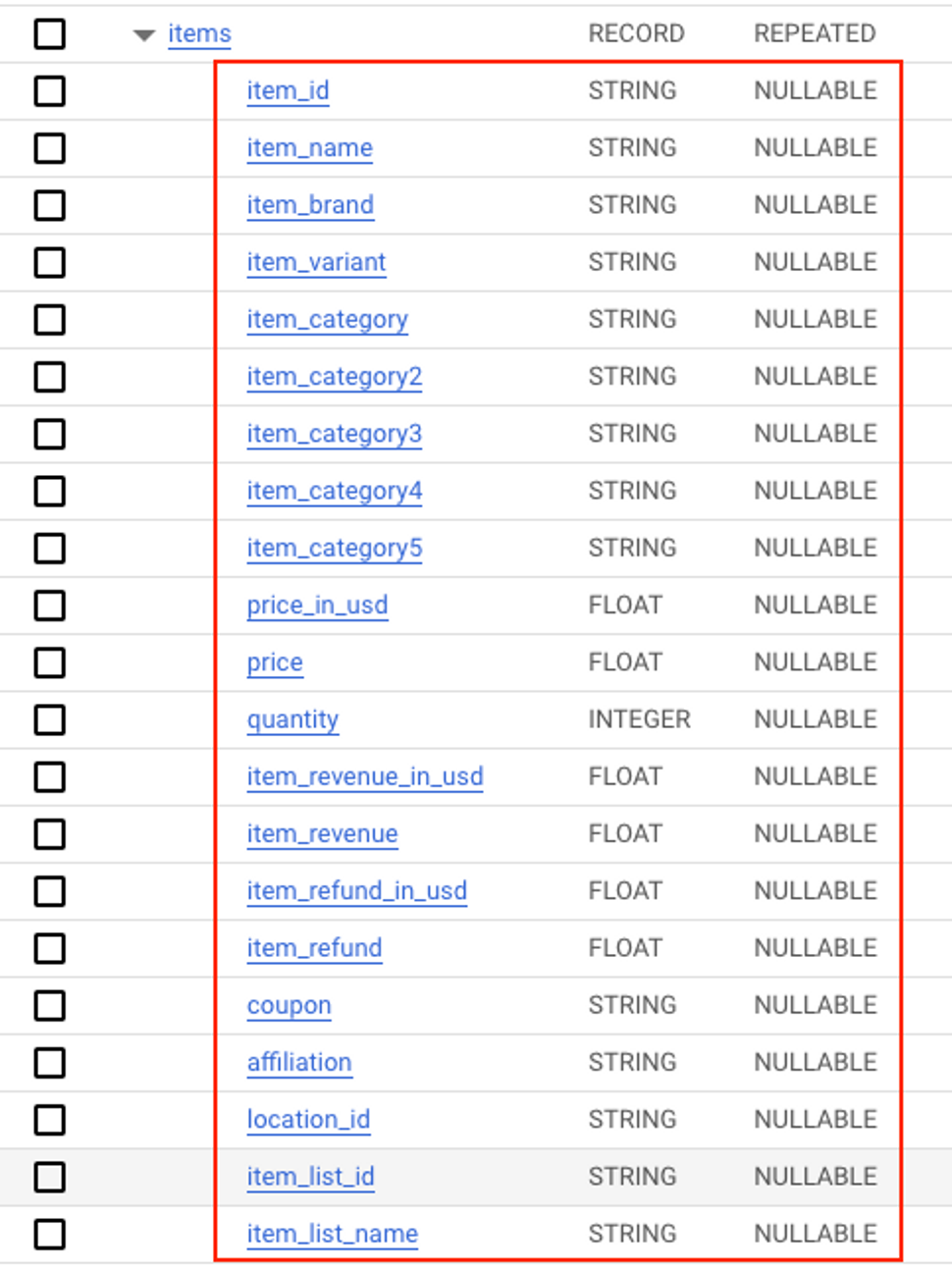The height and width of the screenshot is (1269, 952).
Task: Check the box for items row
Action: (x=50, y=33)
